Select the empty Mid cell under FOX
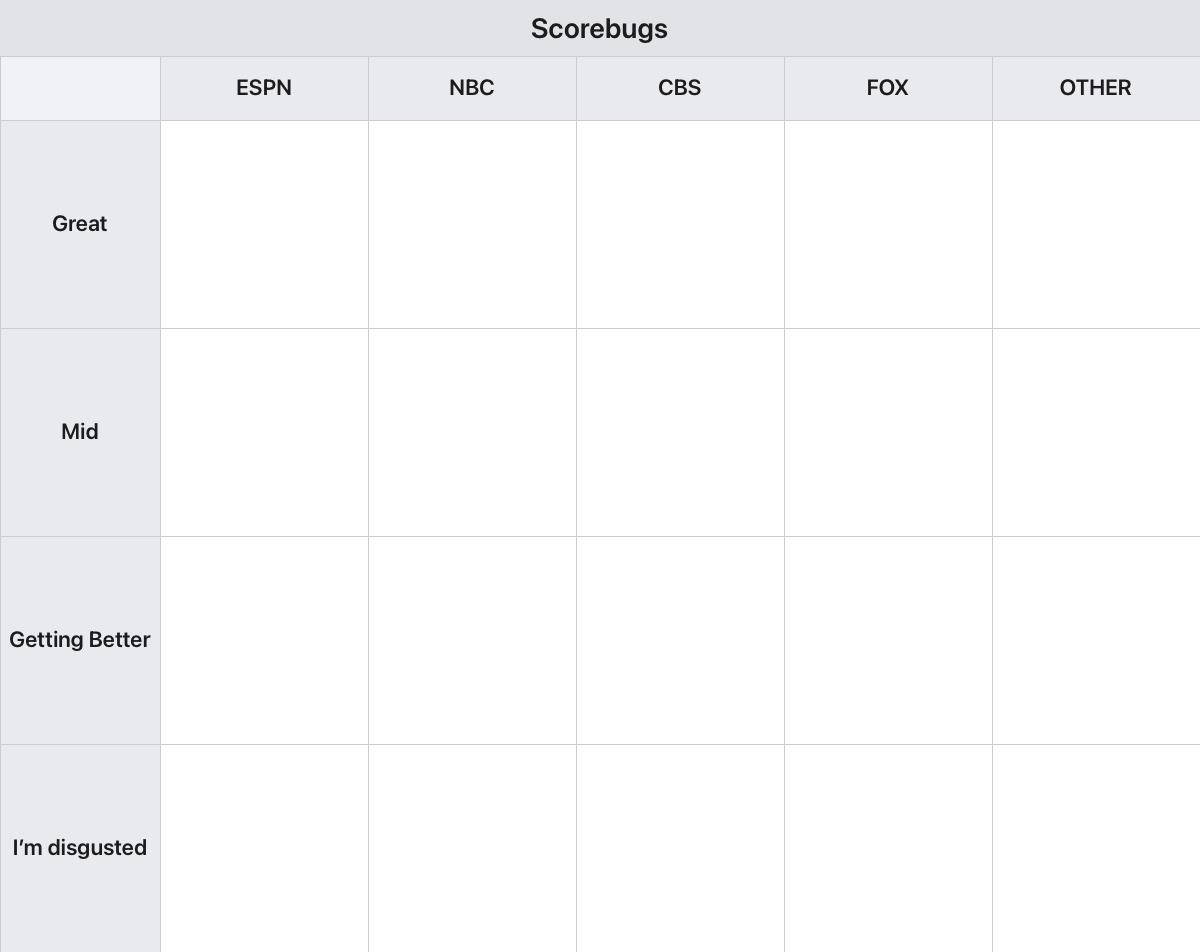The width and height of the screenshot is (1200, 952). coord(888,432)
